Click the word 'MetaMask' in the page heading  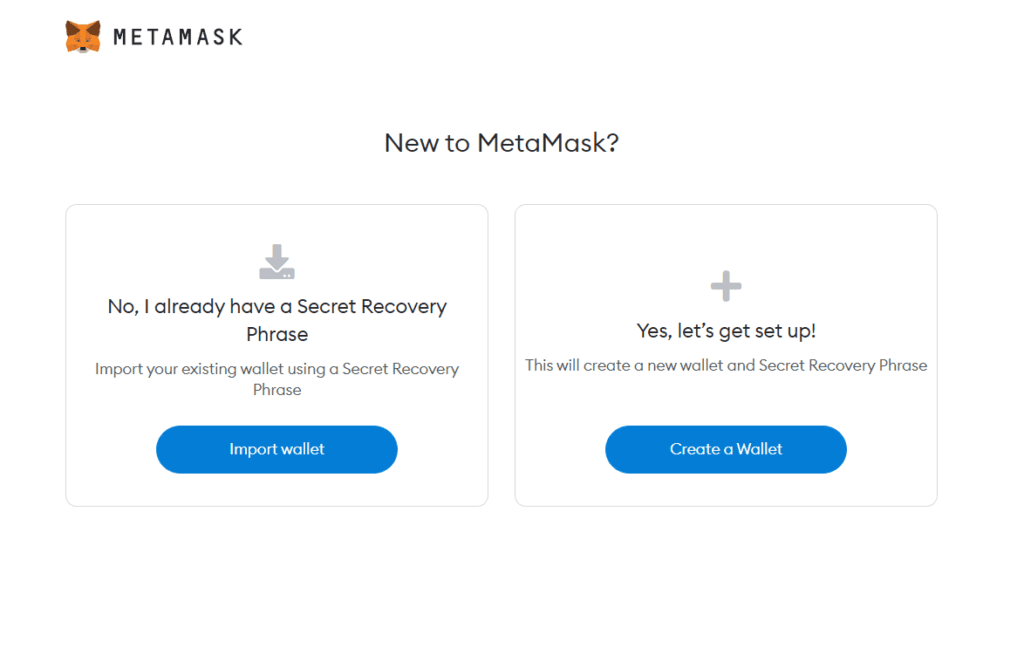[542, 143]
